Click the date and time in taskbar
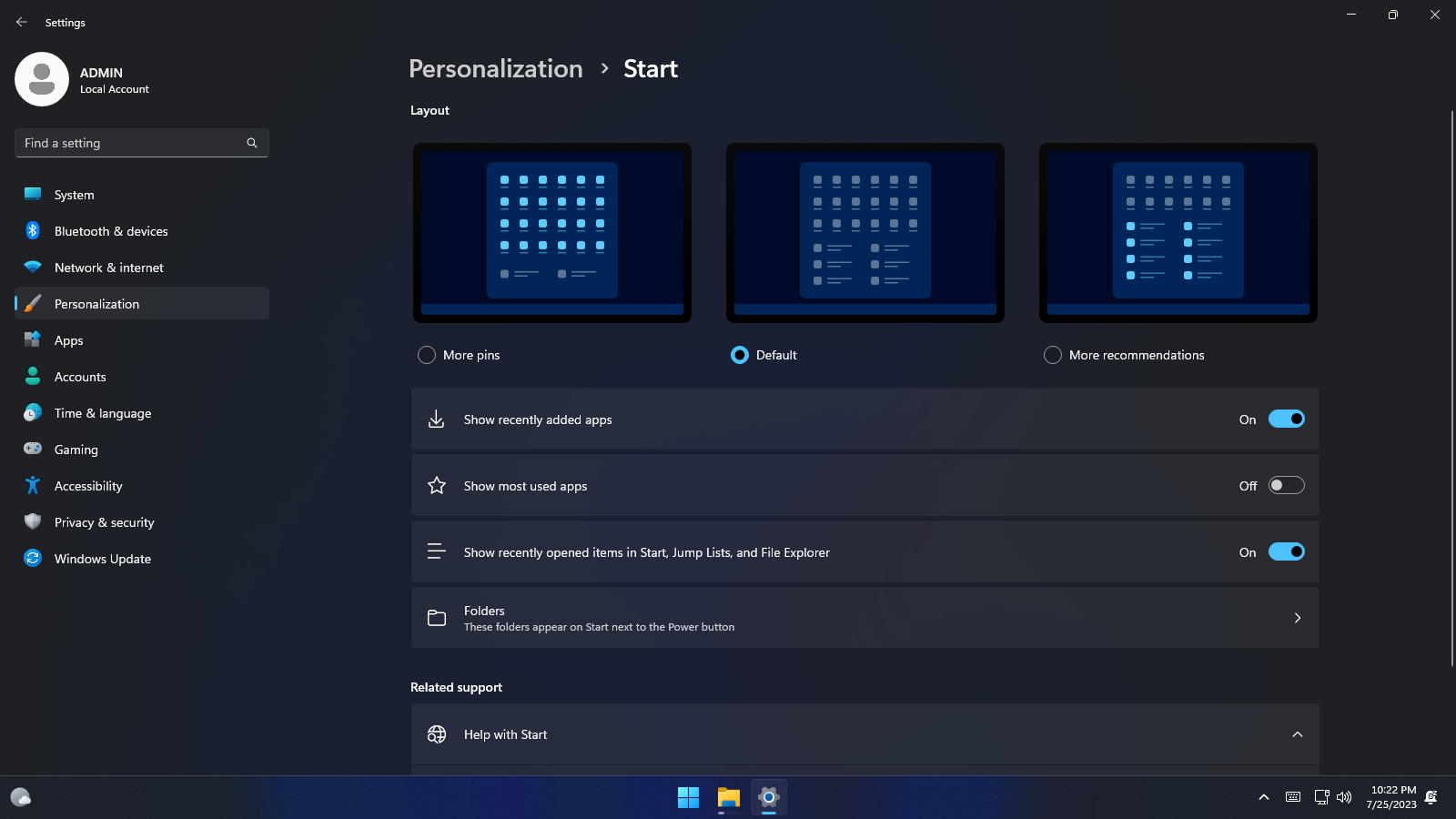 pos(1392,797)
